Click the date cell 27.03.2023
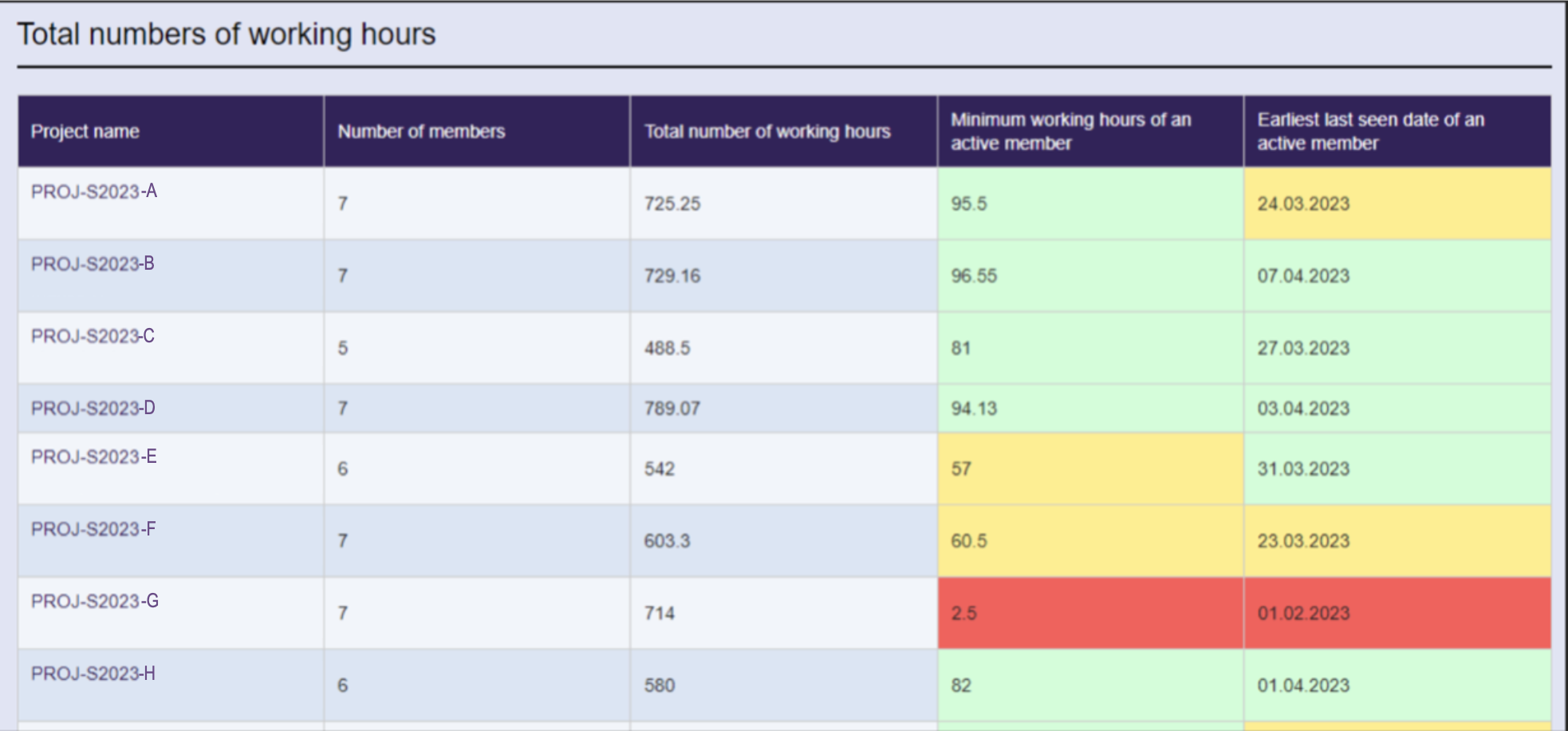This screenshot has width=1568, height=731. (x=1397, y=348)
